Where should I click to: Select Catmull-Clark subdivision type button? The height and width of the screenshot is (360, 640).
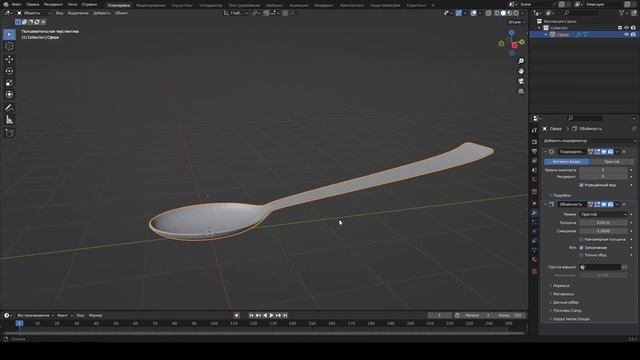(x=567, y=162)
